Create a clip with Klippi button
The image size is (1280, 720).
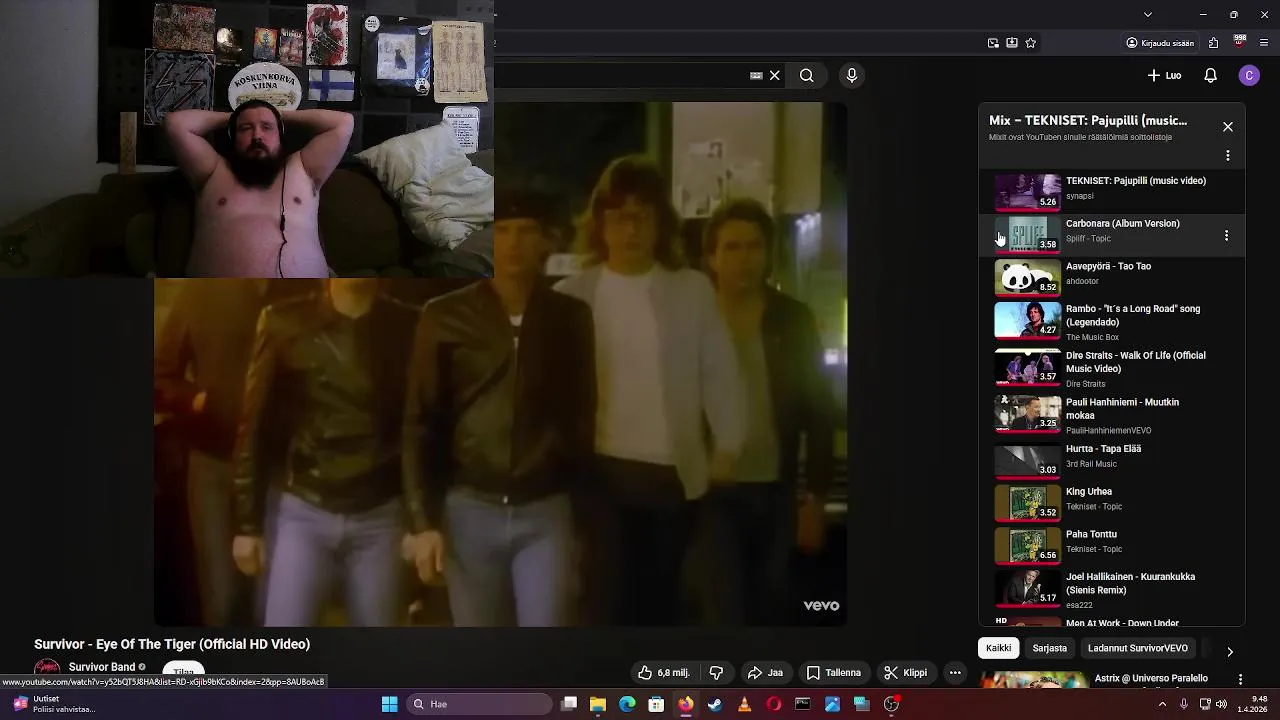pyautogui.click(x=905, y=673)
